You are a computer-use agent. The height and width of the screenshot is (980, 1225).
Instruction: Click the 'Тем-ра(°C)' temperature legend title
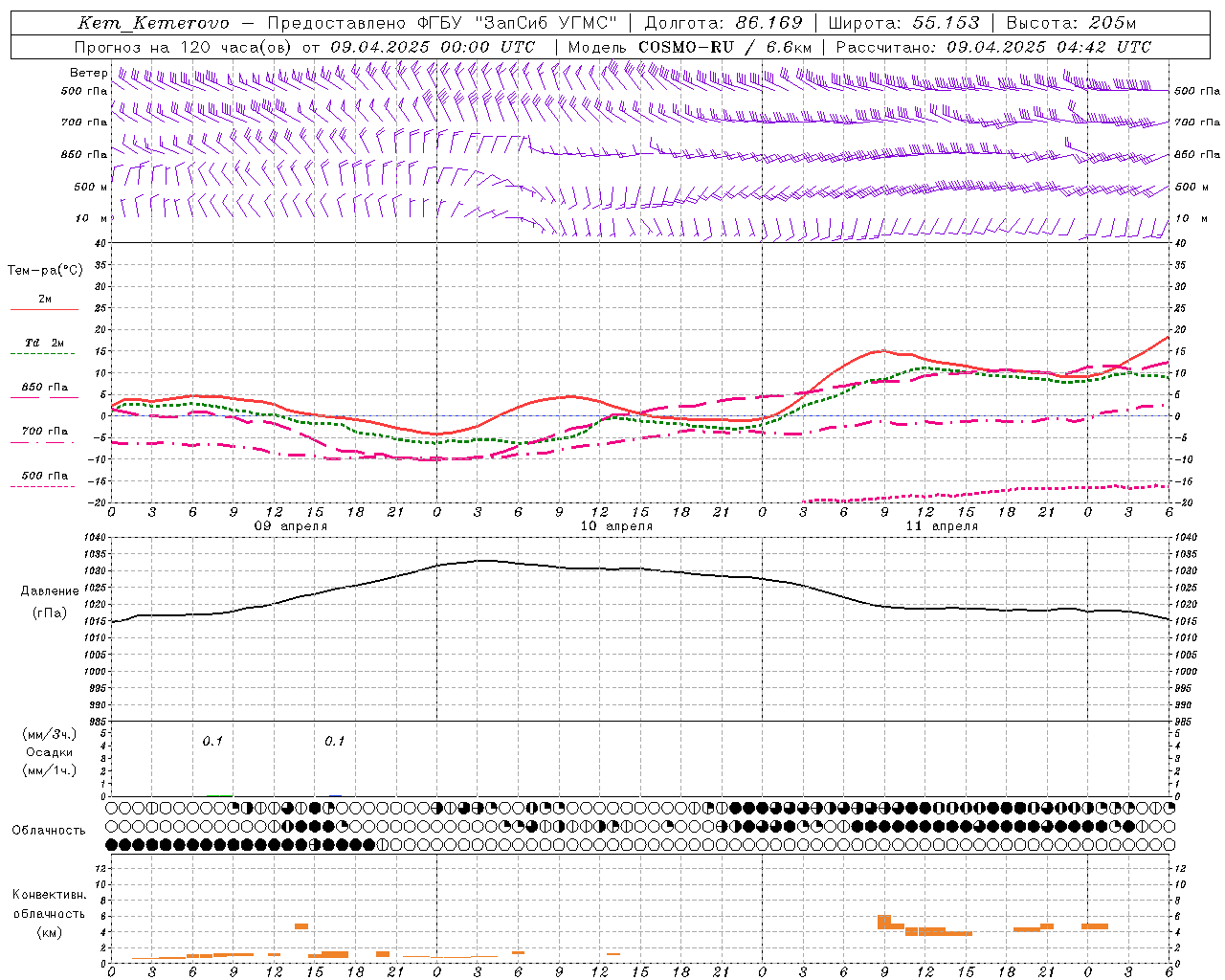pyautogui.click(x=45, y=271)
